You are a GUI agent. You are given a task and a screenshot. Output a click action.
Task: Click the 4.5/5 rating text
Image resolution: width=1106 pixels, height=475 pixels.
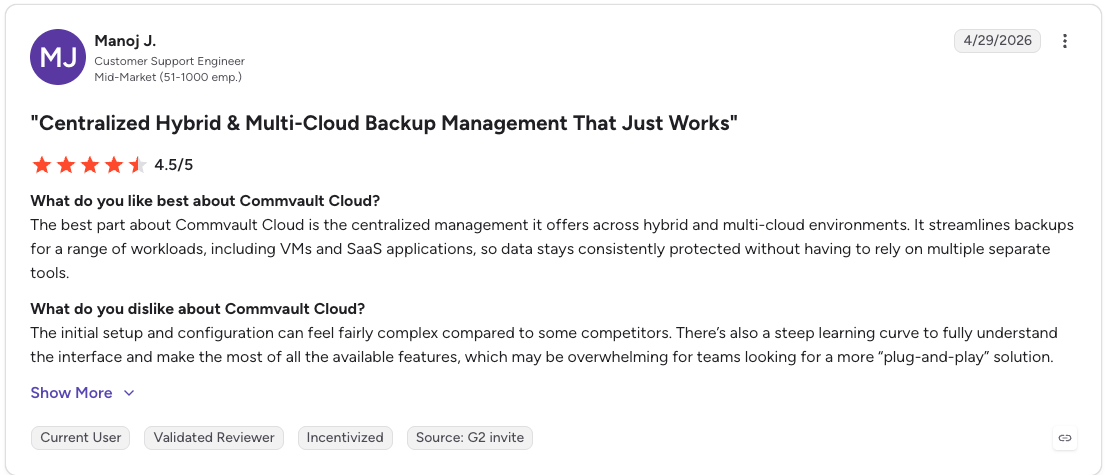pos(174,165)
